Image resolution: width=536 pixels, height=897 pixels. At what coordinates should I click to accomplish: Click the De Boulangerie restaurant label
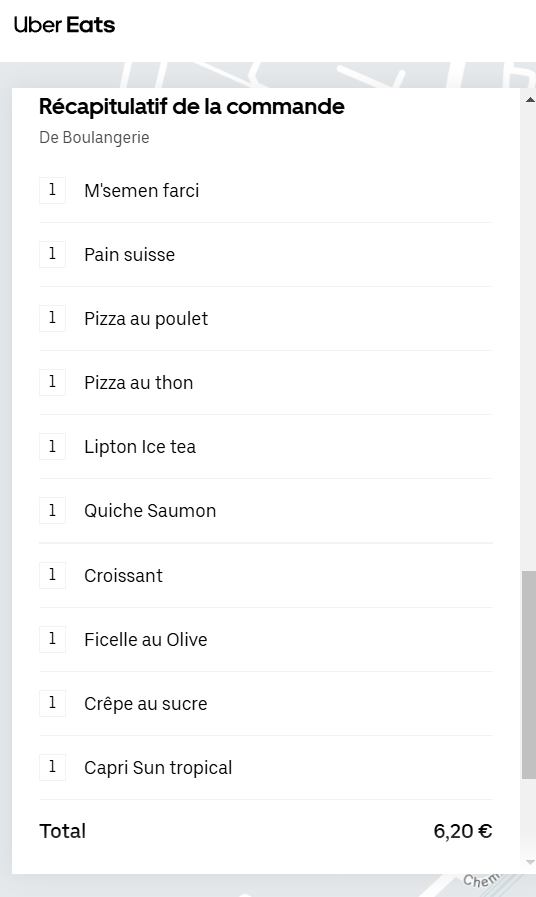tap(94, 138)
